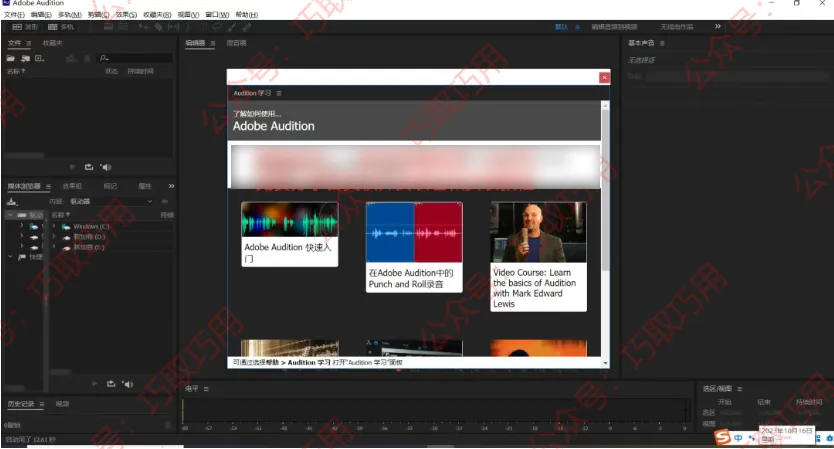
Task: Open the 文件 panel menu icon
Action: (x=29, y=43)
